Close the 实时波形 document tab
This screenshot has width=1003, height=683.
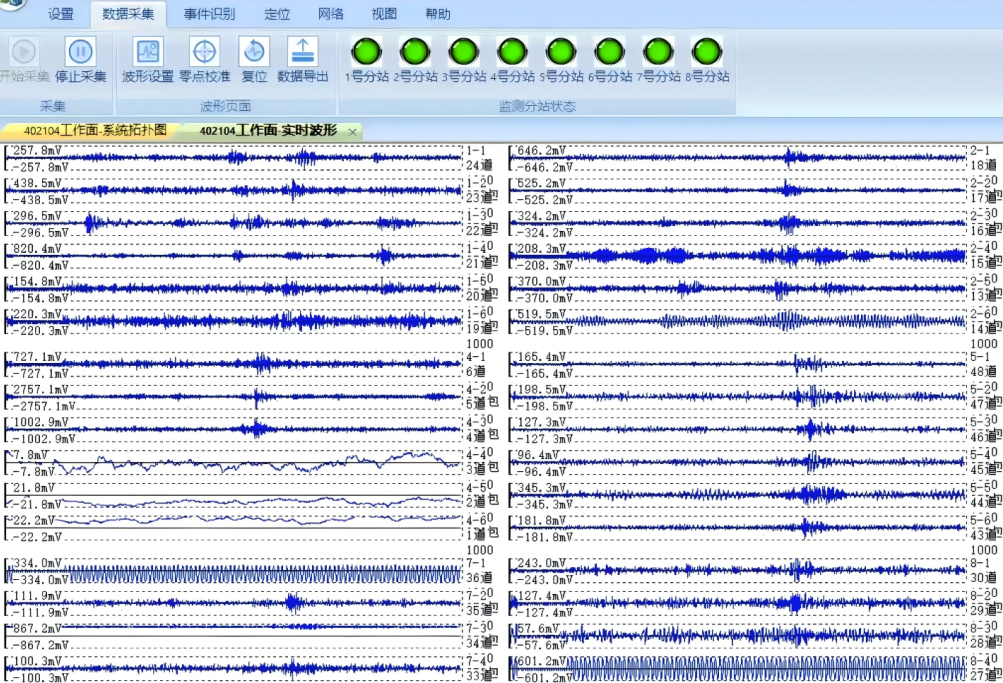point(352,132)
